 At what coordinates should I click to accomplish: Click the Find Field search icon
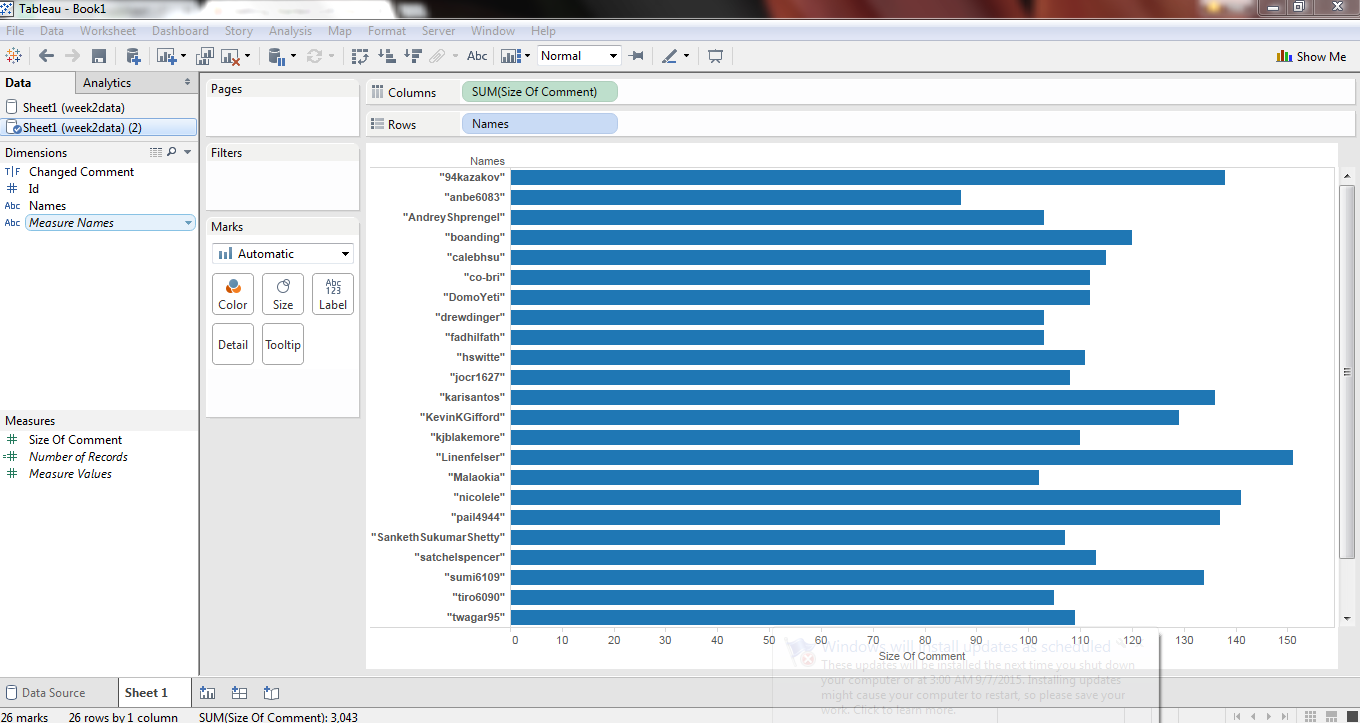pyautogui.click(x=172, y=152)
